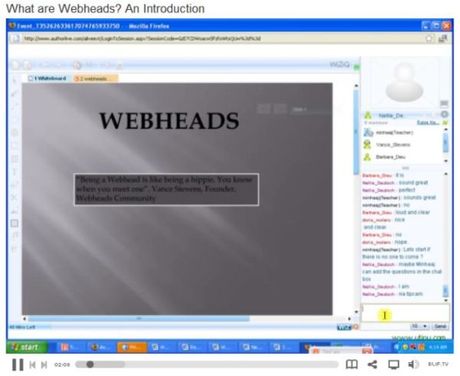Click the chat message input box
This screenshot has height=376, width=460.
(405, 313)
